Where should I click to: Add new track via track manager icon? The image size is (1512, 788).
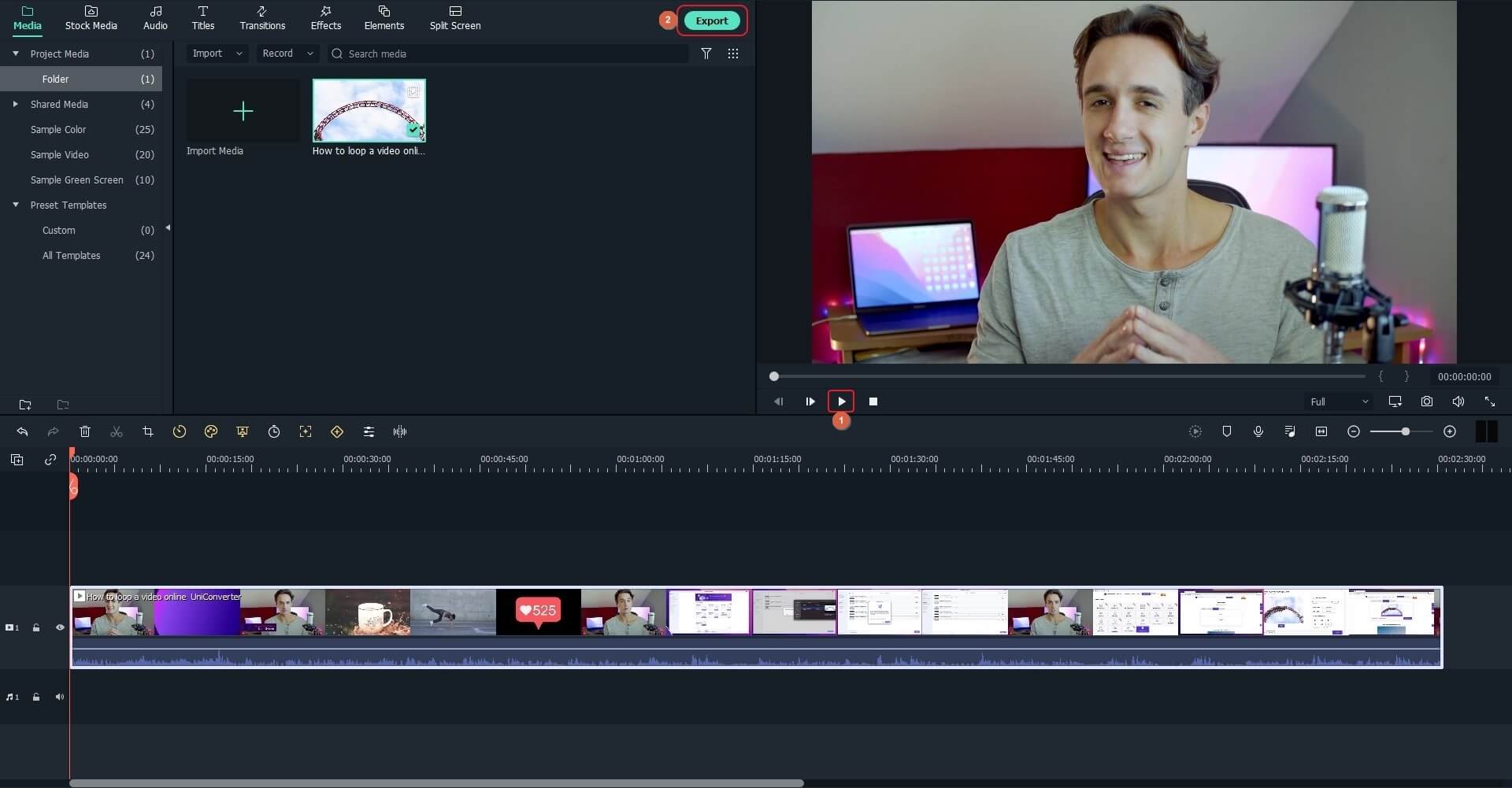pyautogui.click(x=17, y=460)
